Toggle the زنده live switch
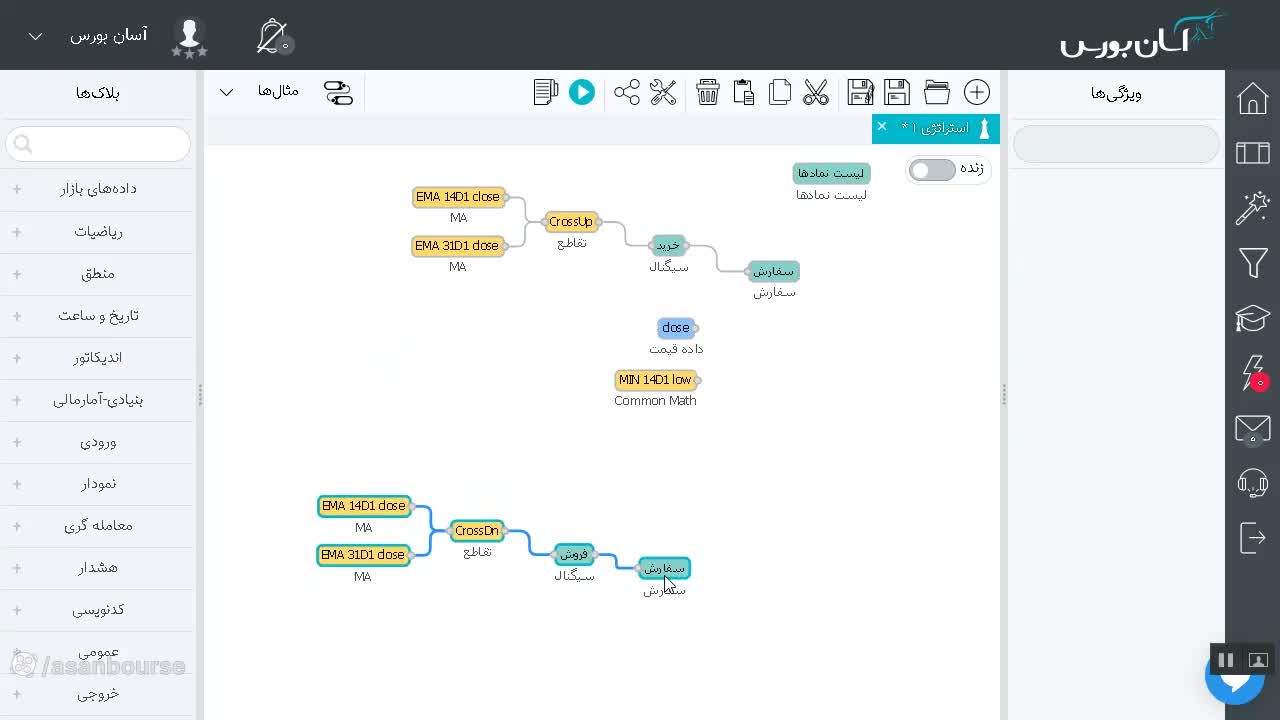 tap(932, 170)
